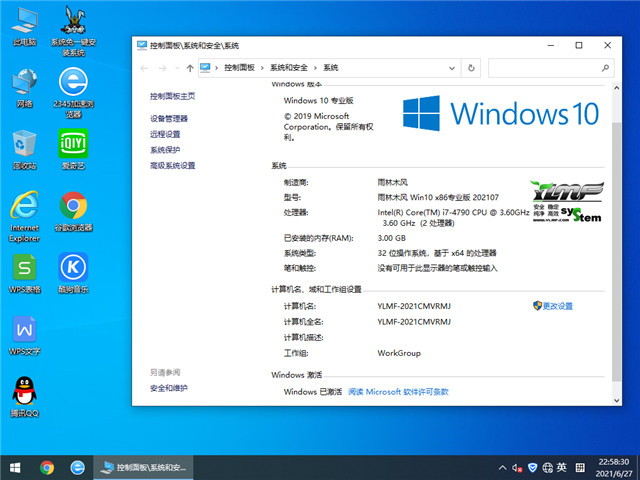640x480 pixels.
Task: Select the Network desktop icon
Action: [x=24, y=88]
